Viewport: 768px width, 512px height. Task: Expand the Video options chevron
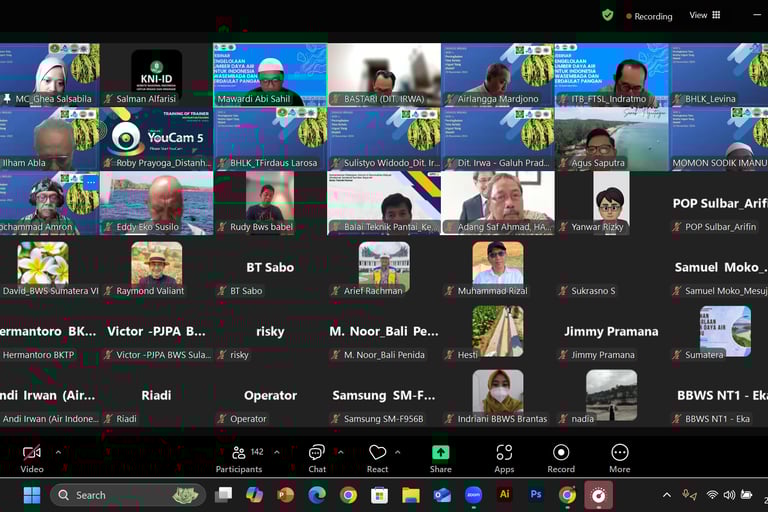pyautogui.click(x=58, y=452)
